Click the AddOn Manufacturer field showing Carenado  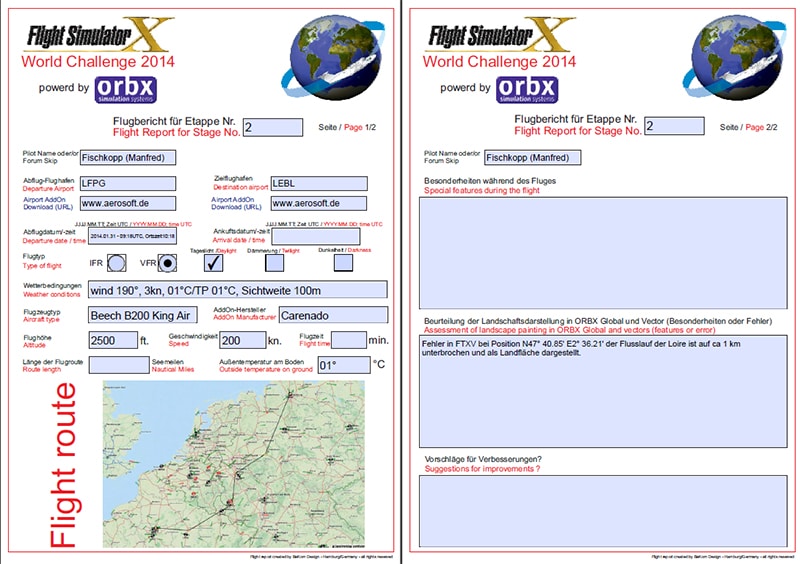pyautogui.click(x=331, y=315)
